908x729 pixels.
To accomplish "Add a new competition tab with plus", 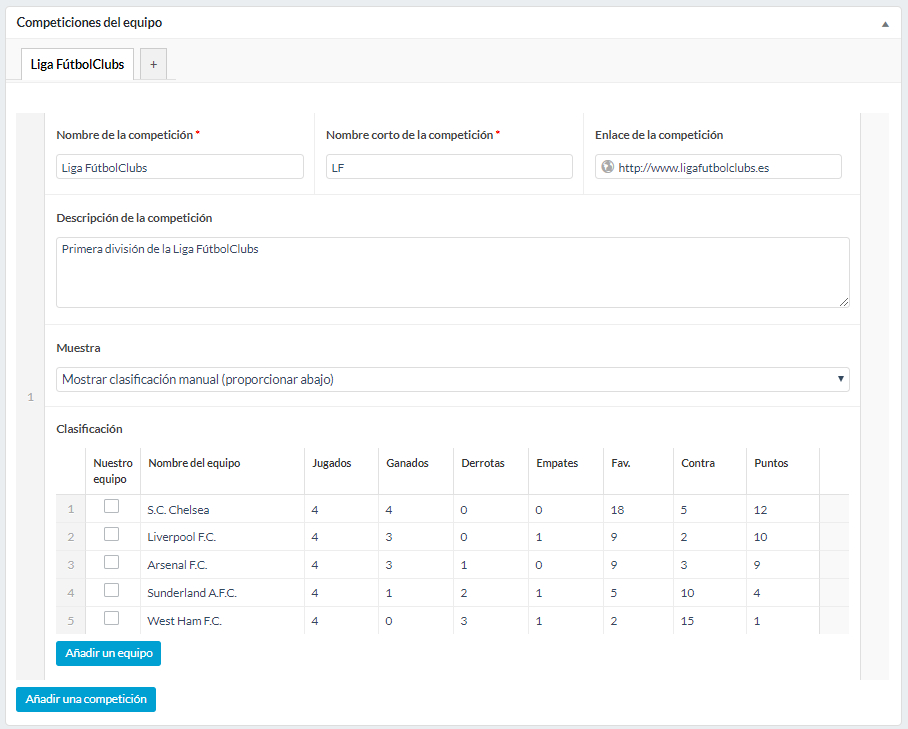I will coord(153,64).
